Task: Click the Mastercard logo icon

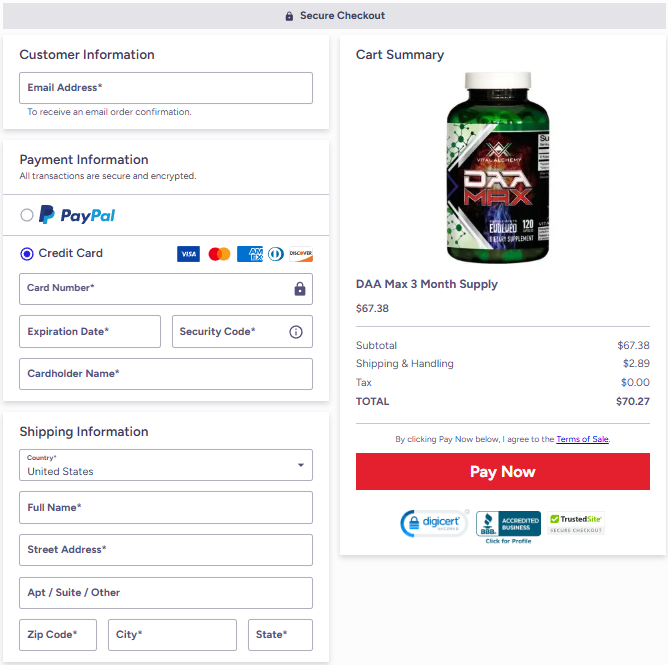Action: click(219, 254)
